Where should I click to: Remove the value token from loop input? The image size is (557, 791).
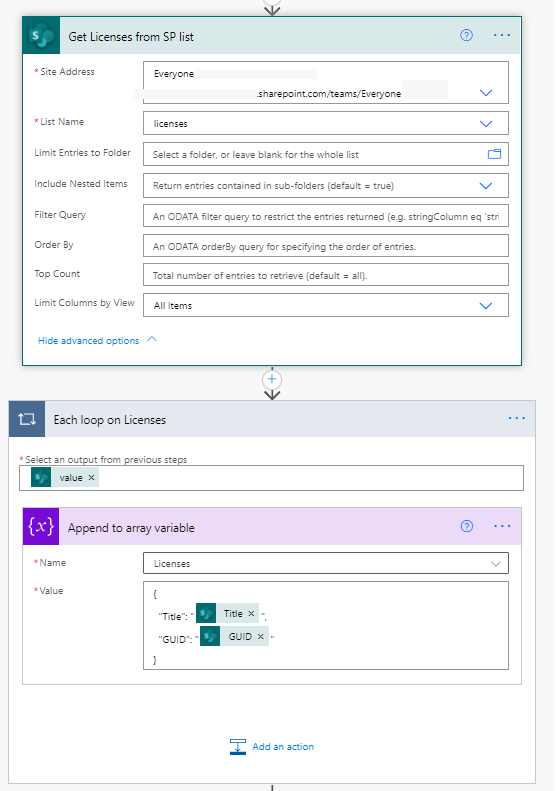coord(91,478)
